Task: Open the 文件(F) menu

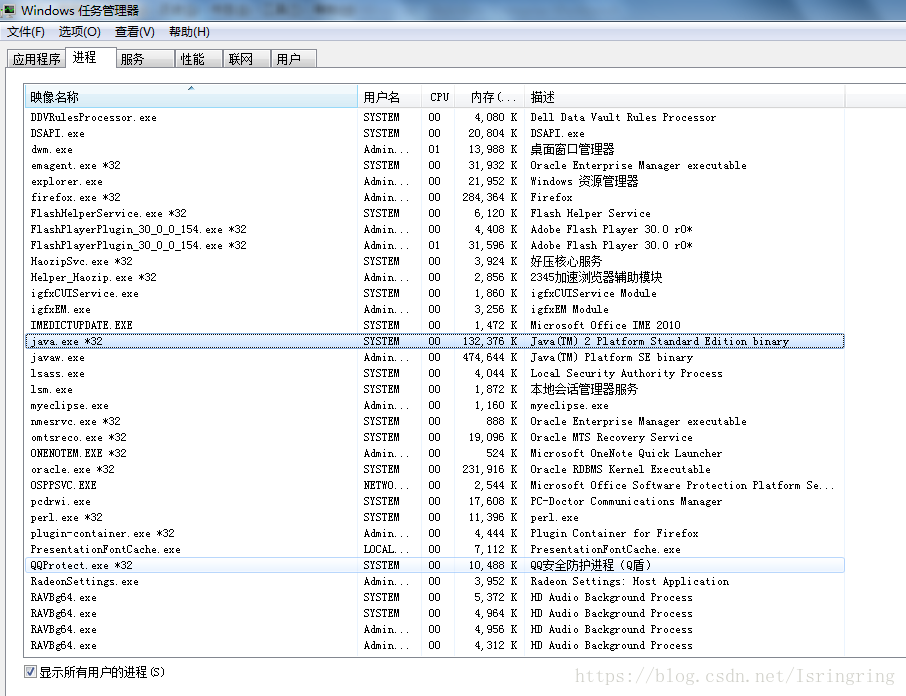Action: (25, 32)
